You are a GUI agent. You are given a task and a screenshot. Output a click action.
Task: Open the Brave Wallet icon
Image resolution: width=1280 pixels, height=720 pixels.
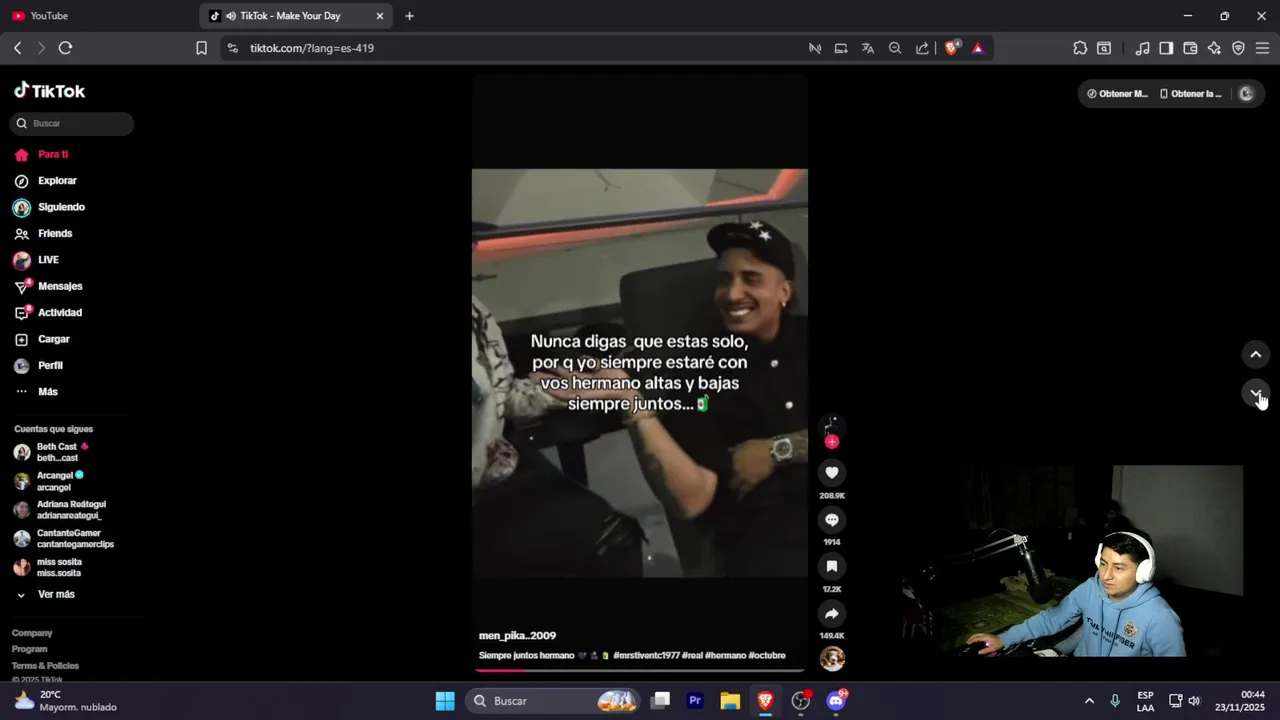1190,48
